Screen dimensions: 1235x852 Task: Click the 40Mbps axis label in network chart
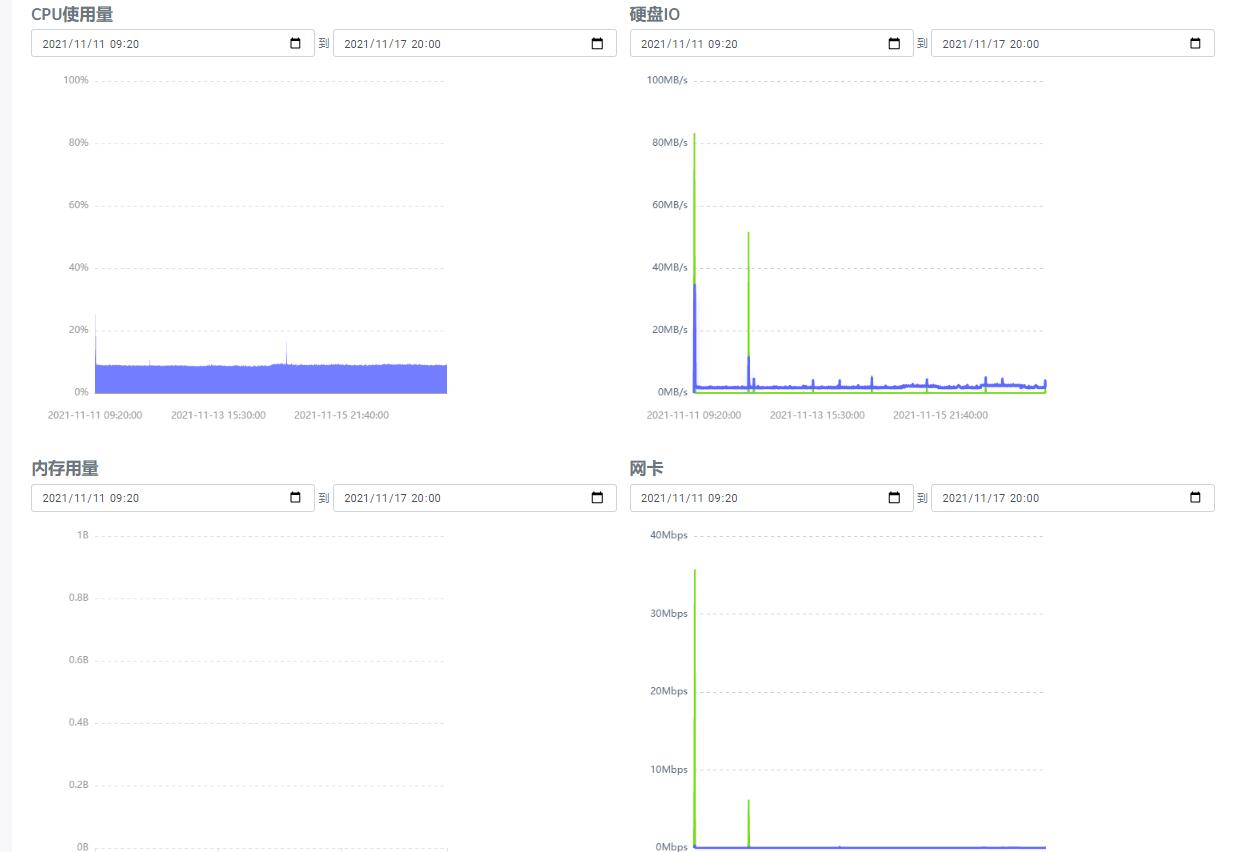pos(668,535)
